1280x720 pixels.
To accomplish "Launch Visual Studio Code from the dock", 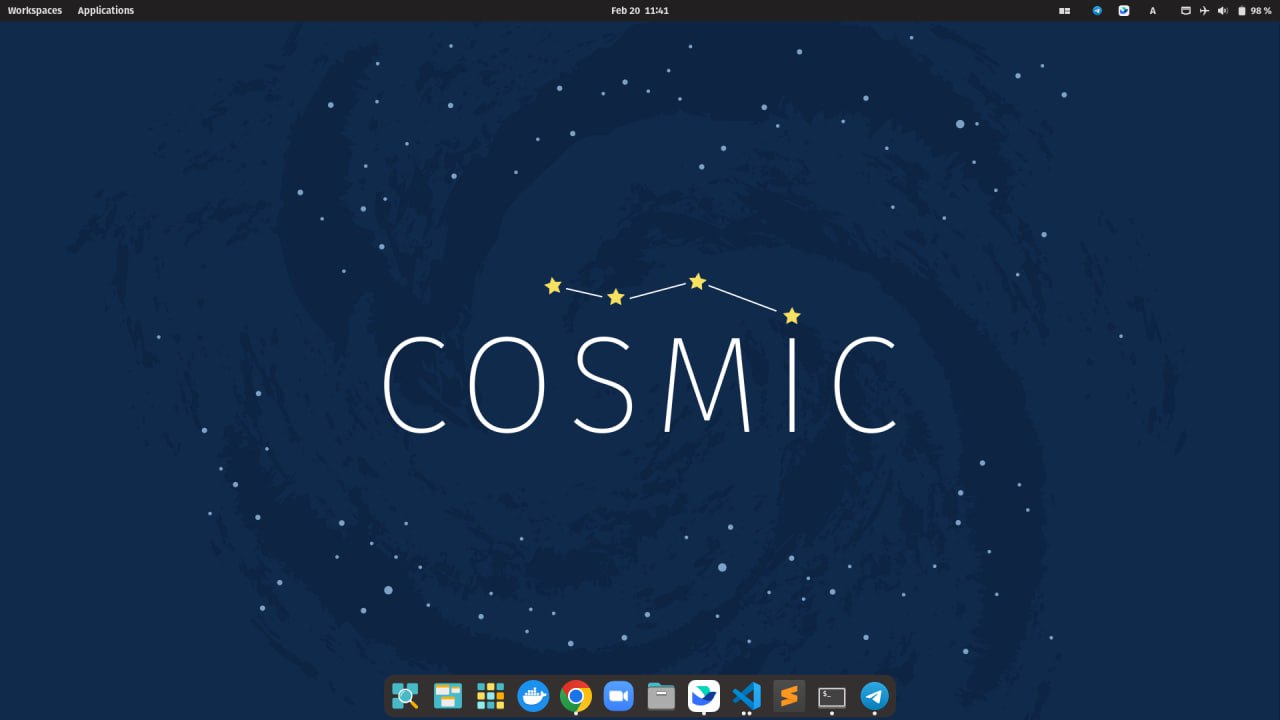I will (x=747, y=696).
